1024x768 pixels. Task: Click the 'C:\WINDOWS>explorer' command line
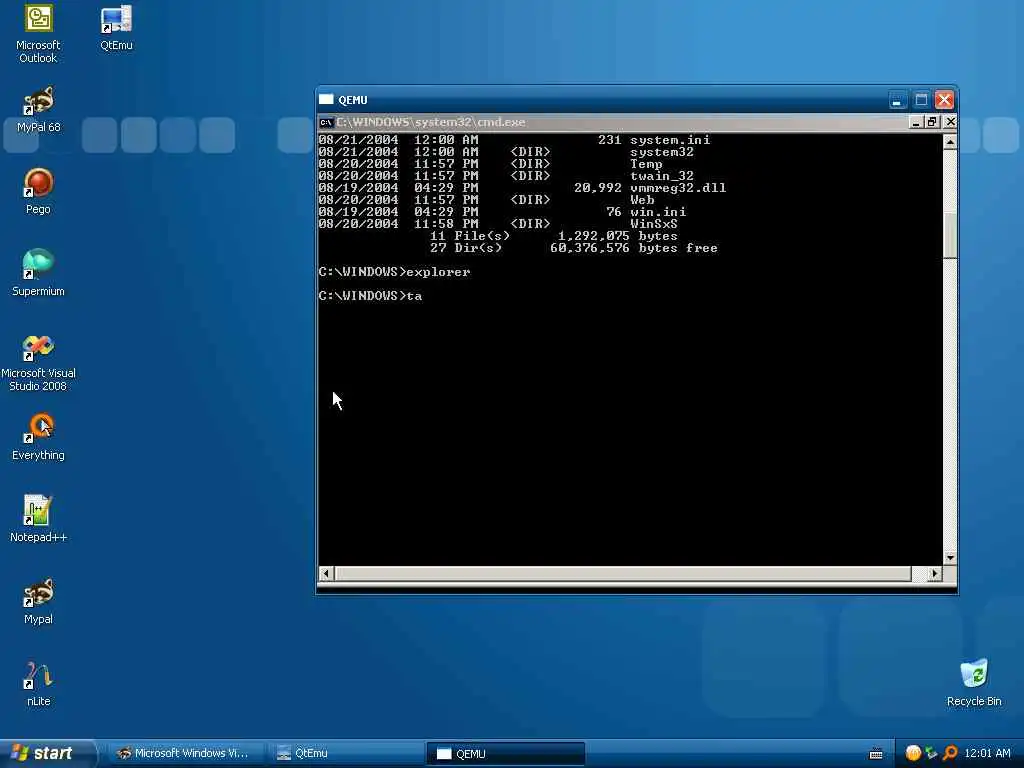tap(394, 272)
